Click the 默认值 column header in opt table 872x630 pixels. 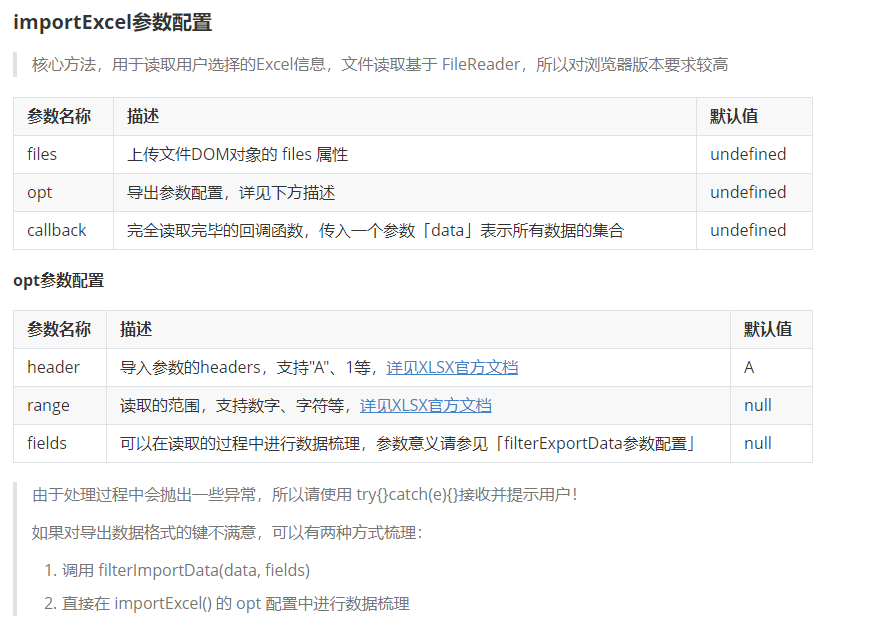pyautogui.click(x=767, y=329)
